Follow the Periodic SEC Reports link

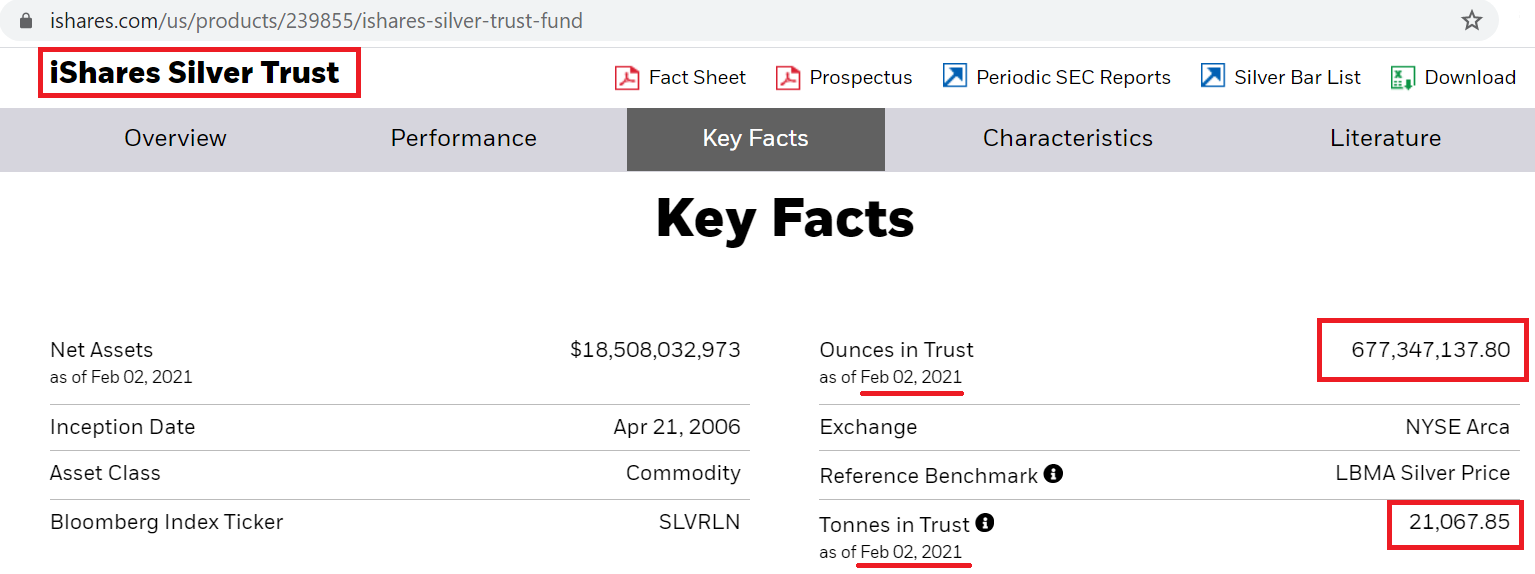[1073, 77]
